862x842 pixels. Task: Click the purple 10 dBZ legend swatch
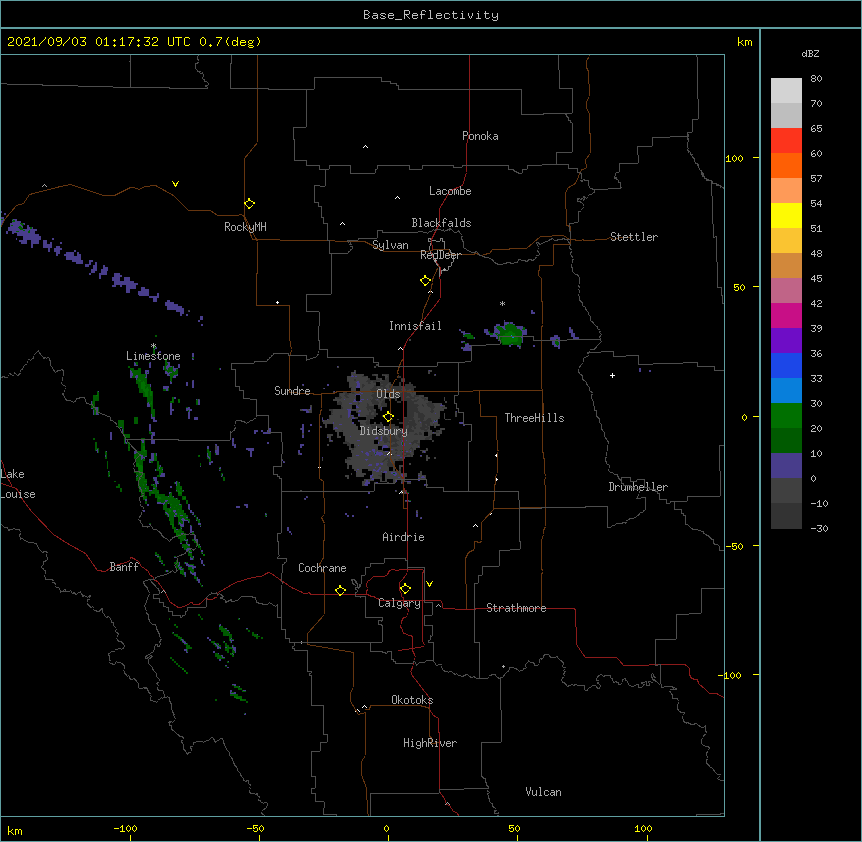coord(786,466)
